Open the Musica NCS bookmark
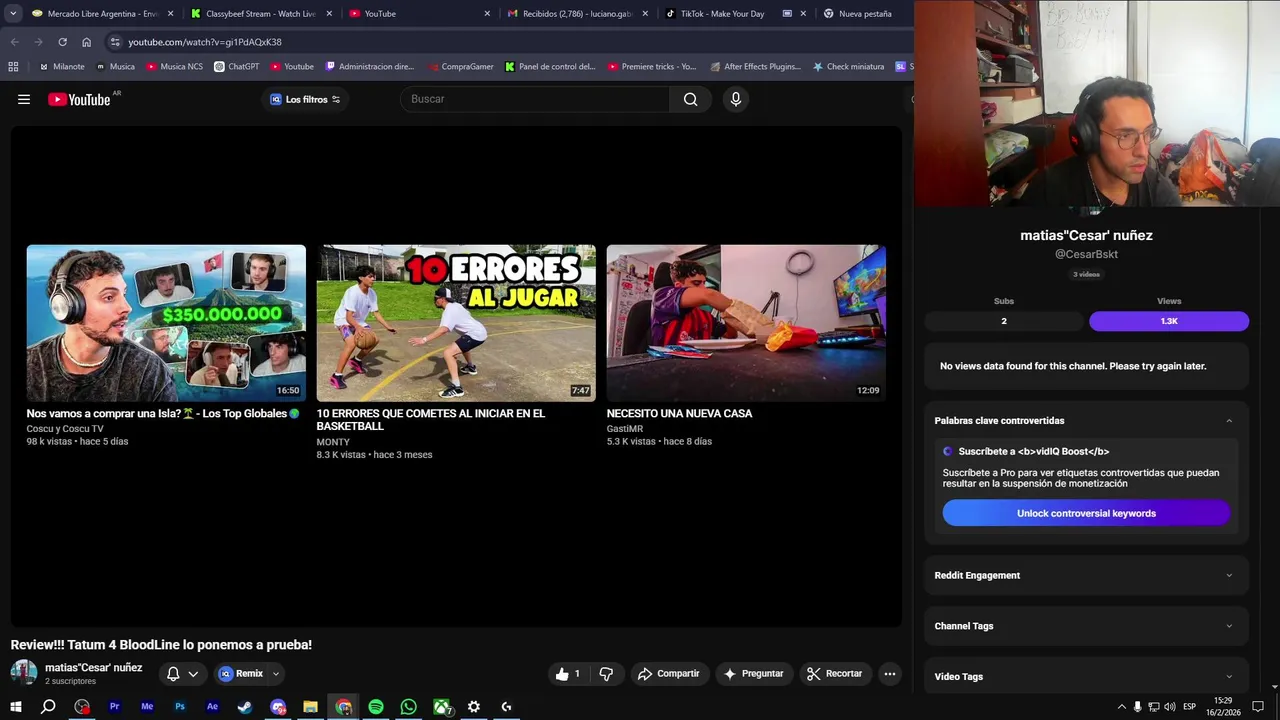Screen dimensions: 1280x720 (174, 67)
